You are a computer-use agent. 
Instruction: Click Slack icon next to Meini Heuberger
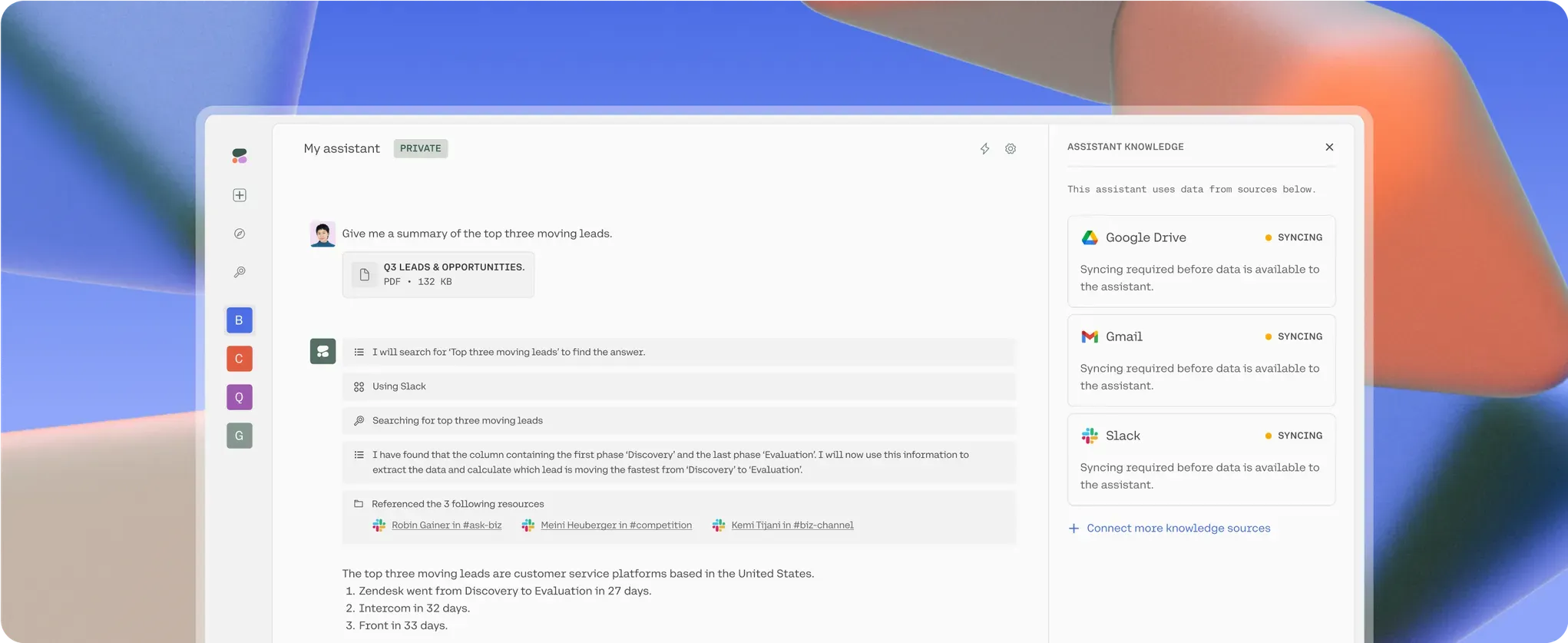528,525
